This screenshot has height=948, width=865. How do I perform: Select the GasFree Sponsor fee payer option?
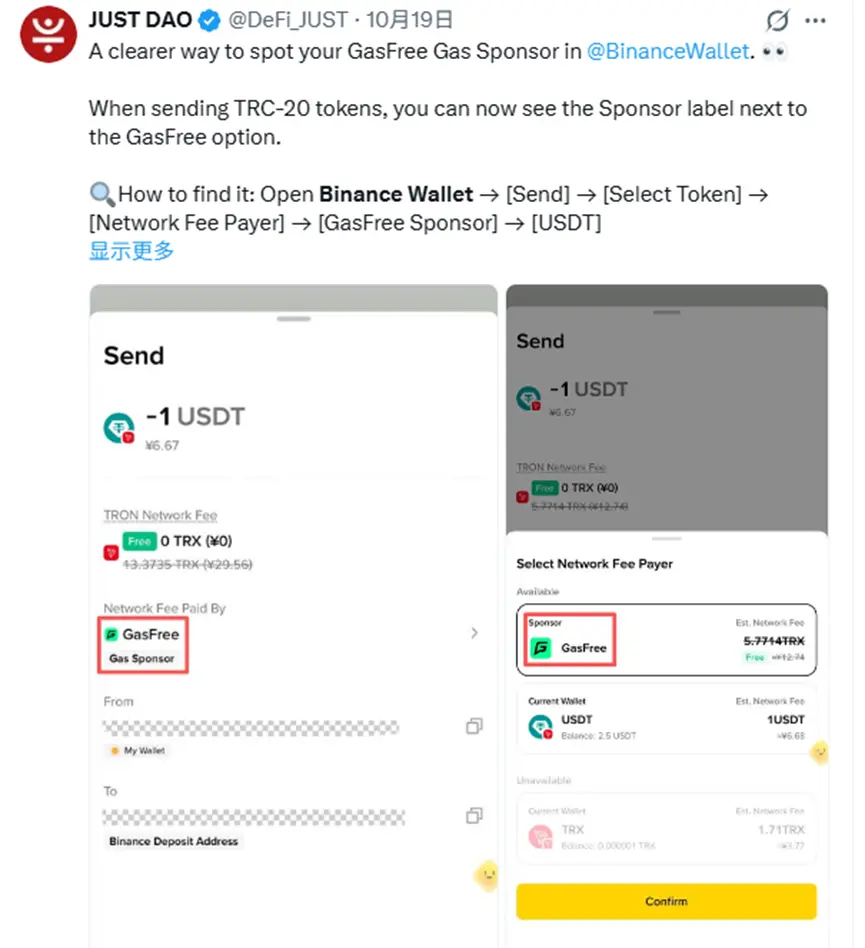pyautogui.click(x=666, y=640)
